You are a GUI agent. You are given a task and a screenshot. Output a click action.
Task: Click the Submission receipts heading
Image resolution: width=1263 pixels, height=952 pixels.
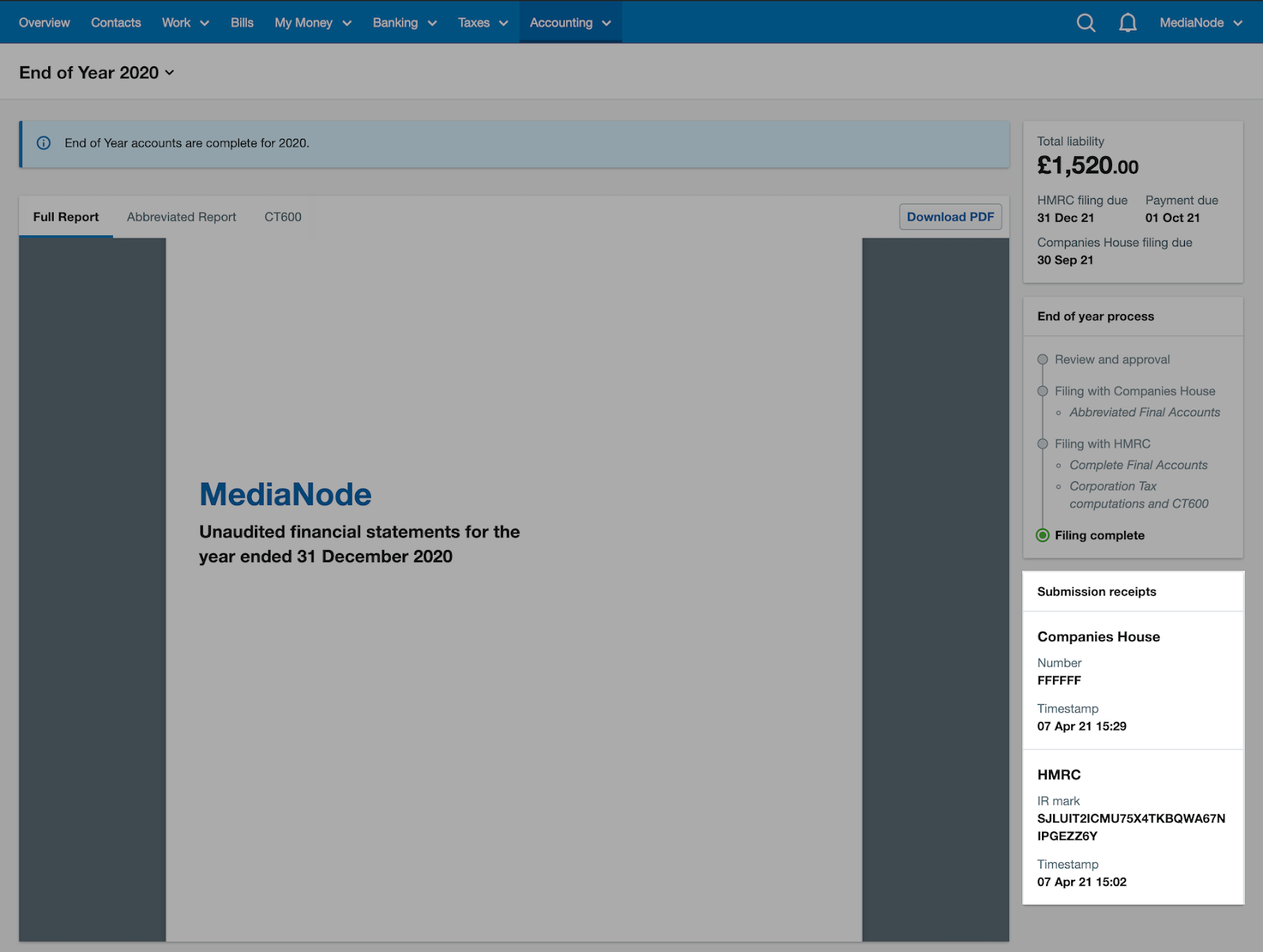tap(1096, 591)
